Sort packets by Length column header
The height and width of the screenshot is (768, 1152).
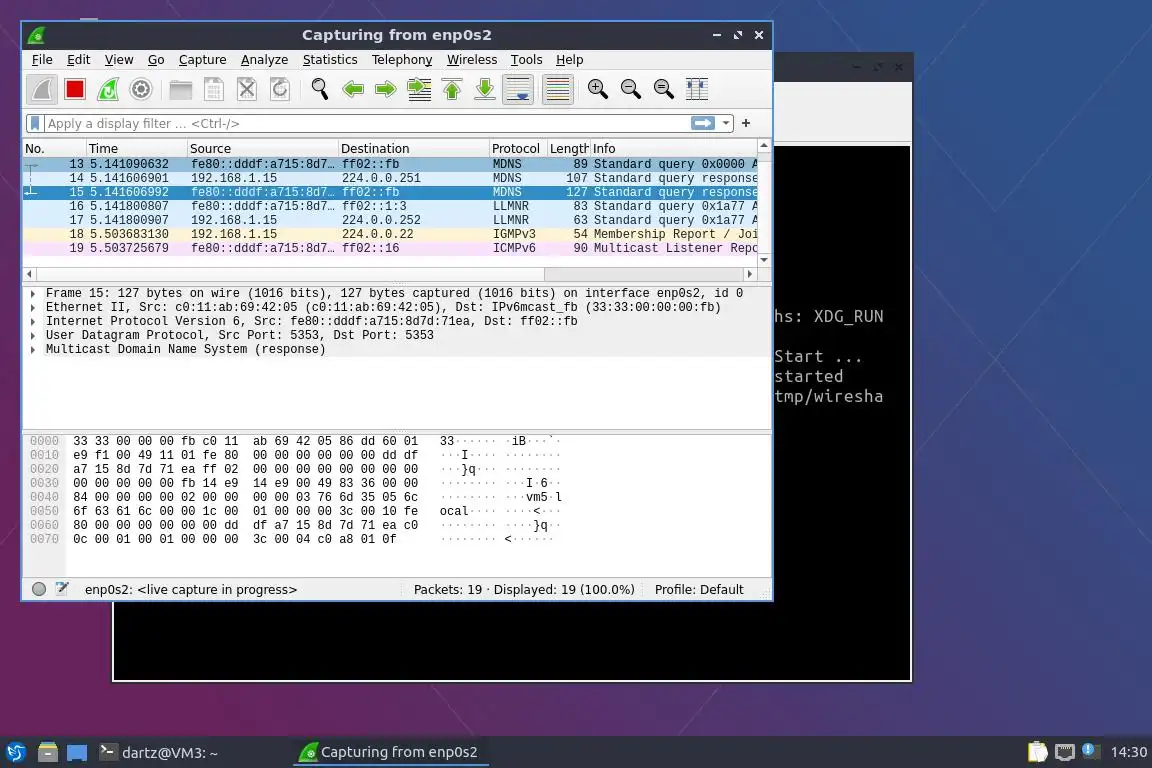pos(569,148)
